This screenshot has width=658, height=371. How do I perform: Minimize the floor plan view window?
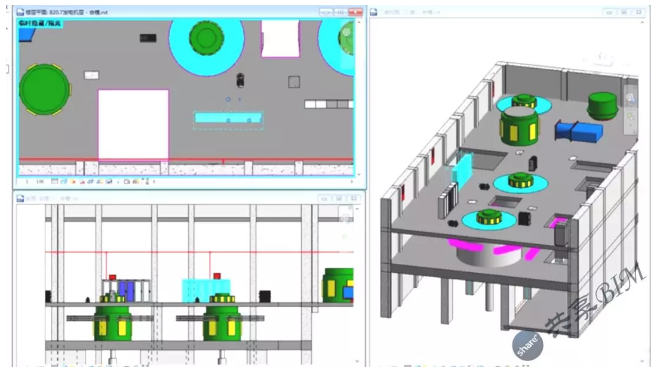(326, 12)
